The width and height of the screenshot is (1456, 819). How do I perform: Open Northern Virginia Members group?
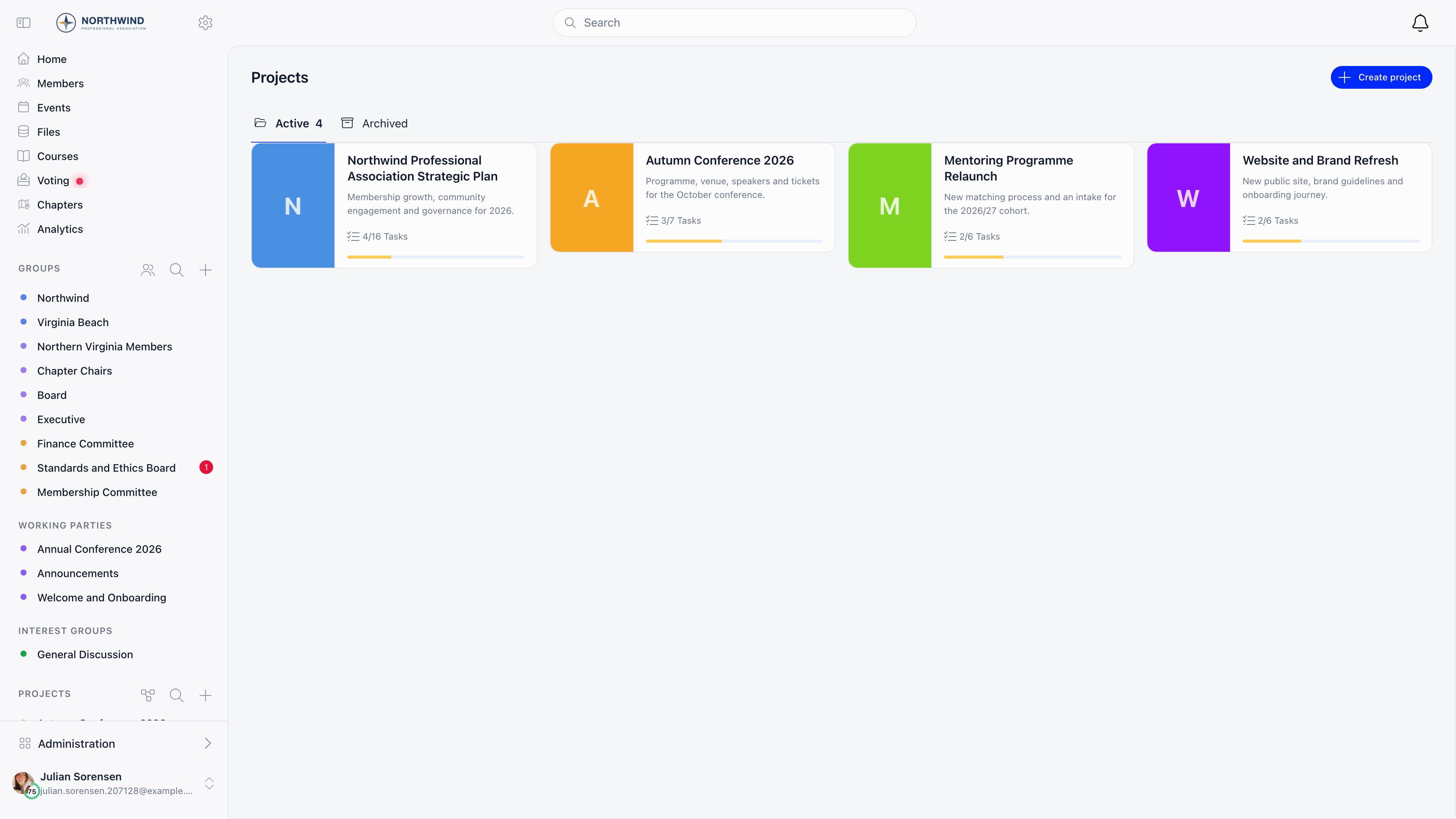tap(114, 347)
